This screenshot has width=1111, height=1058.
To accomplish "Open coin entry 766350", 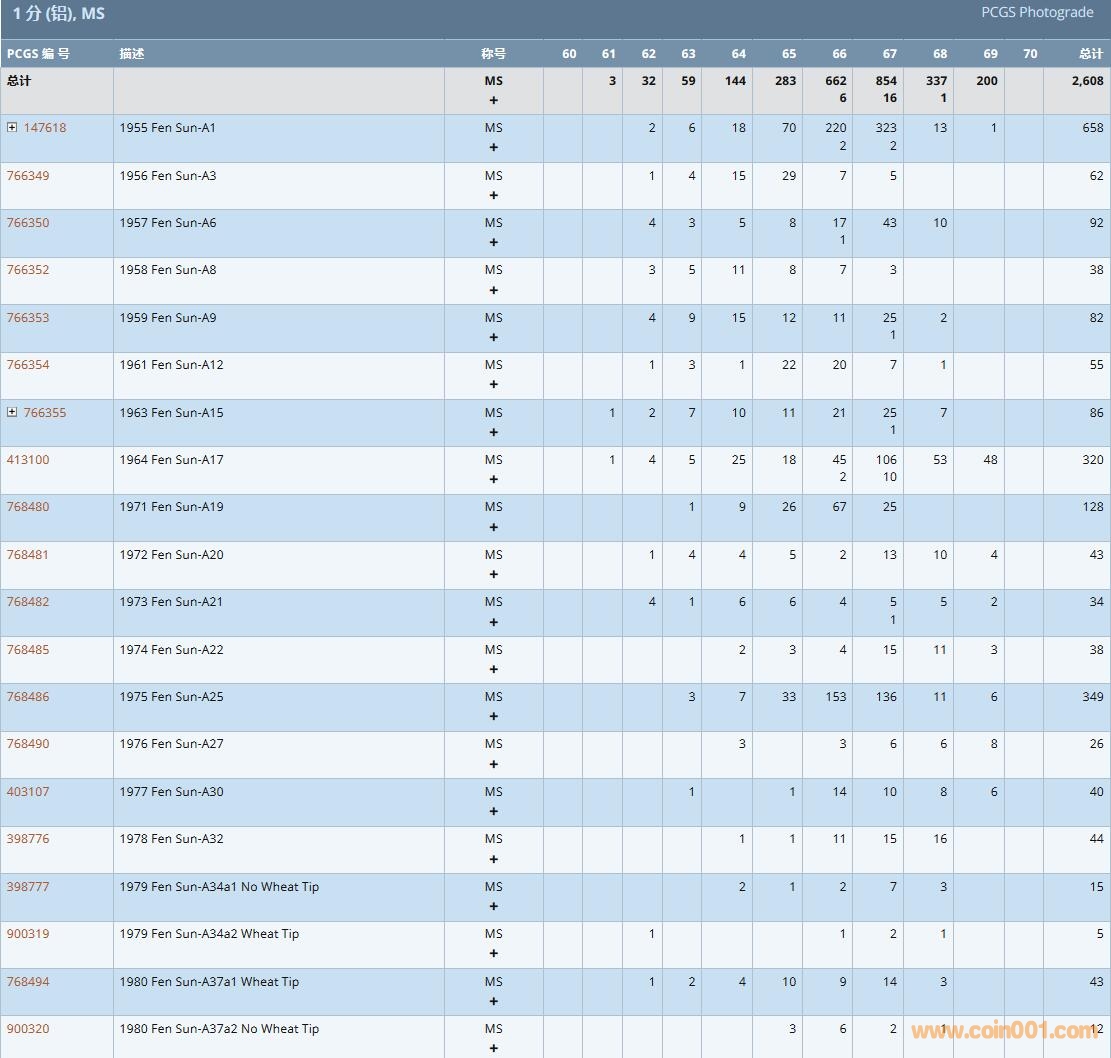I will coord(28,223).
